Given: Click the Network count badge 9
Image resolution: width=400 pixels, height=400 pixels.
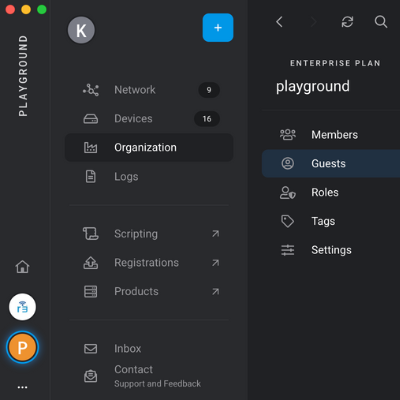Looking at the screenshot, I should click(x=209, y=90).
